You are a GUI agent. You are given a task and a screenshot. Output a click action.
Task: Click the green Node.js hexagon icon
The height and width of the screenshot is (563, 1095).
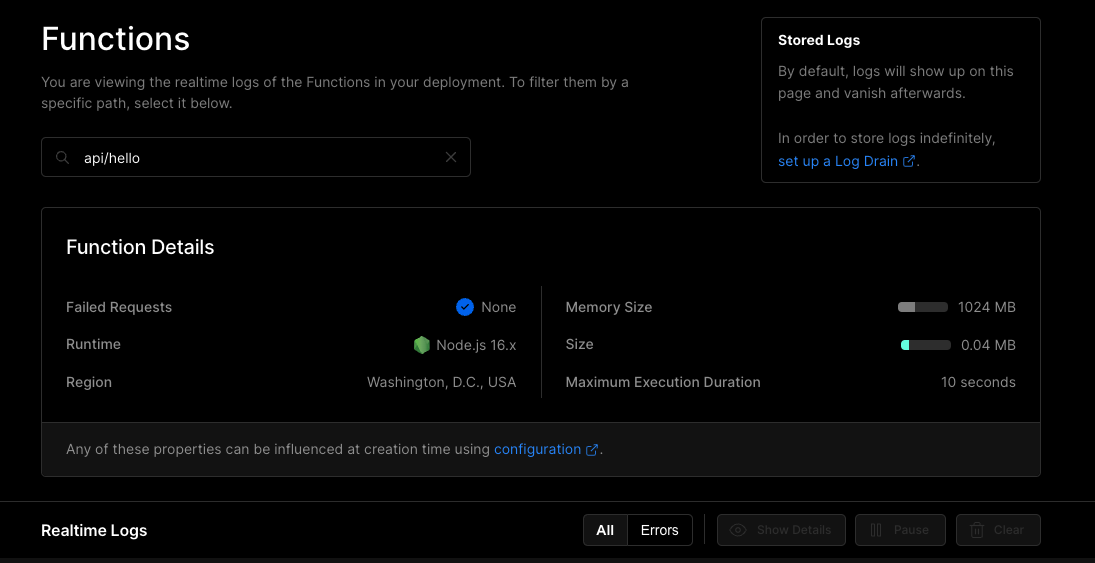click(x=422, y=345)
